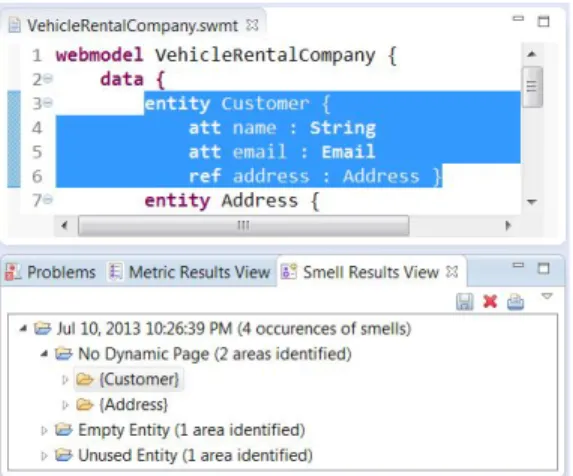This screenshot has height=476, width=573.
Task: Click the print icon in Smell Results toolbar
Action: click(515, 302)
